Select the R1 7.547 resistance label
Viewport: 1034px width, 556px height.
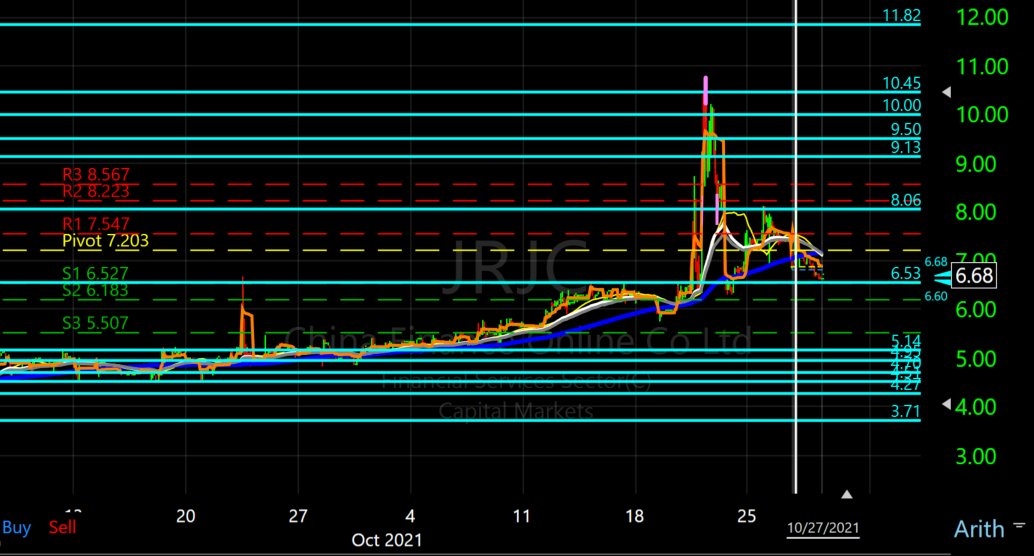[96, 224]
